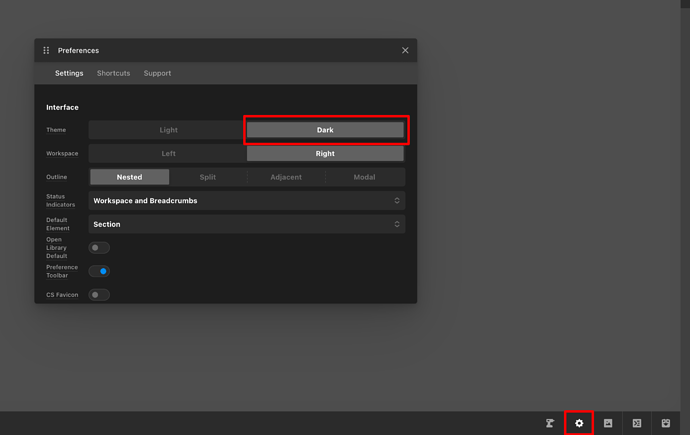Disable the Preference Toolbar switch

coord(99,271)
